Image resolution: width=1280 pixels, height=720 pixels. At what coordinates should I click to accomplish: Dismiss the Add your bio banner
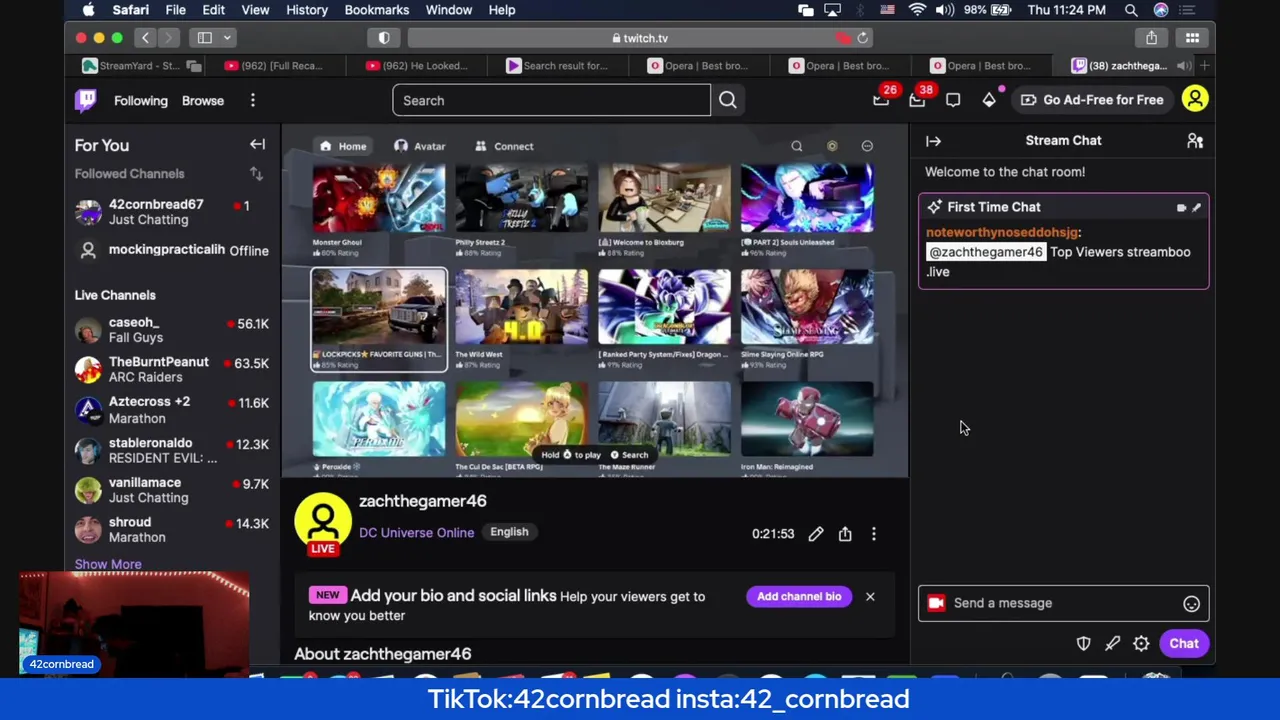click(x=870, y=596)
